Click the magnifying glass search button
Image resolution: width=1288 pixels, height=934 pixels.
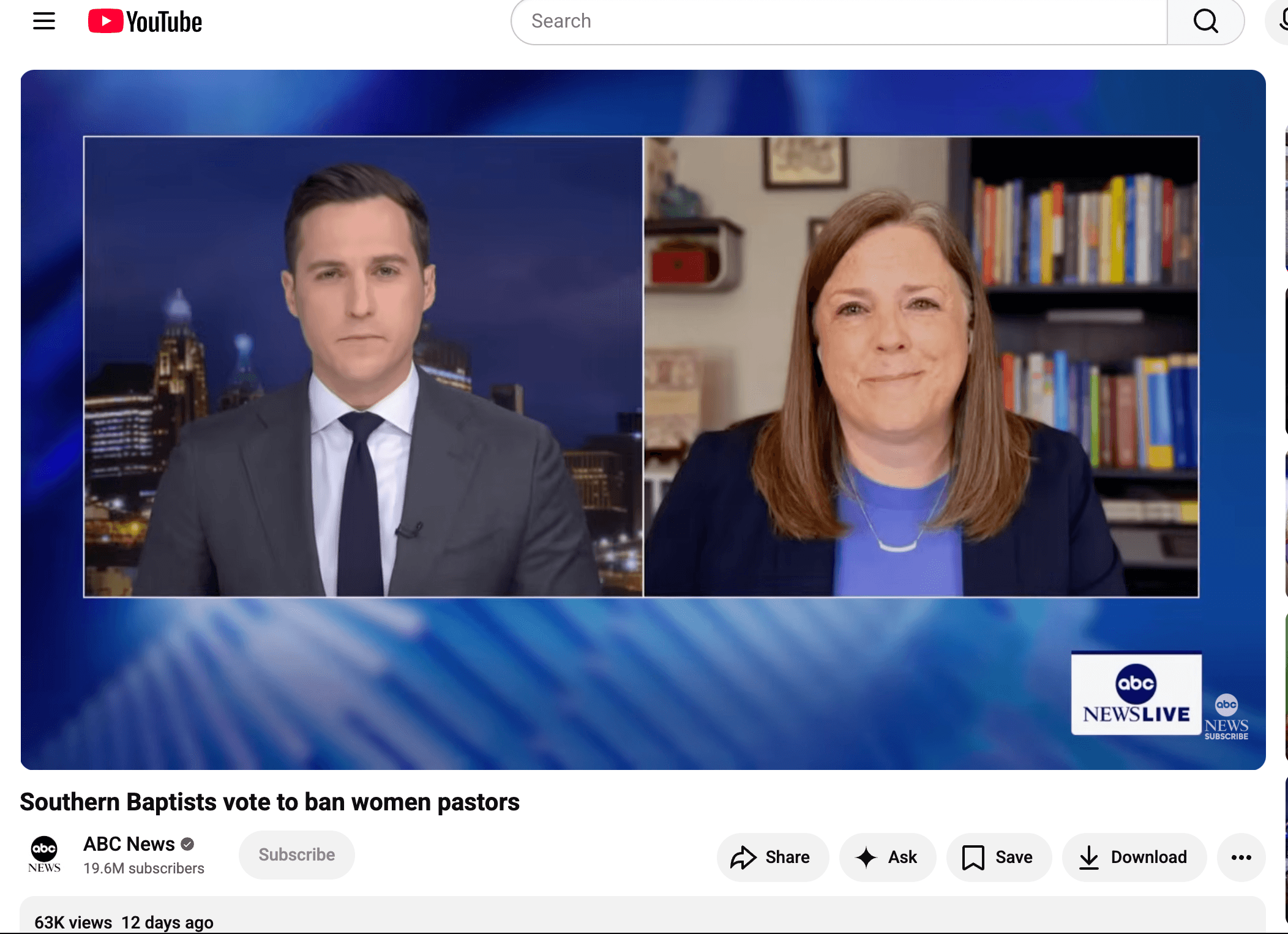(x=1205, y=21)
